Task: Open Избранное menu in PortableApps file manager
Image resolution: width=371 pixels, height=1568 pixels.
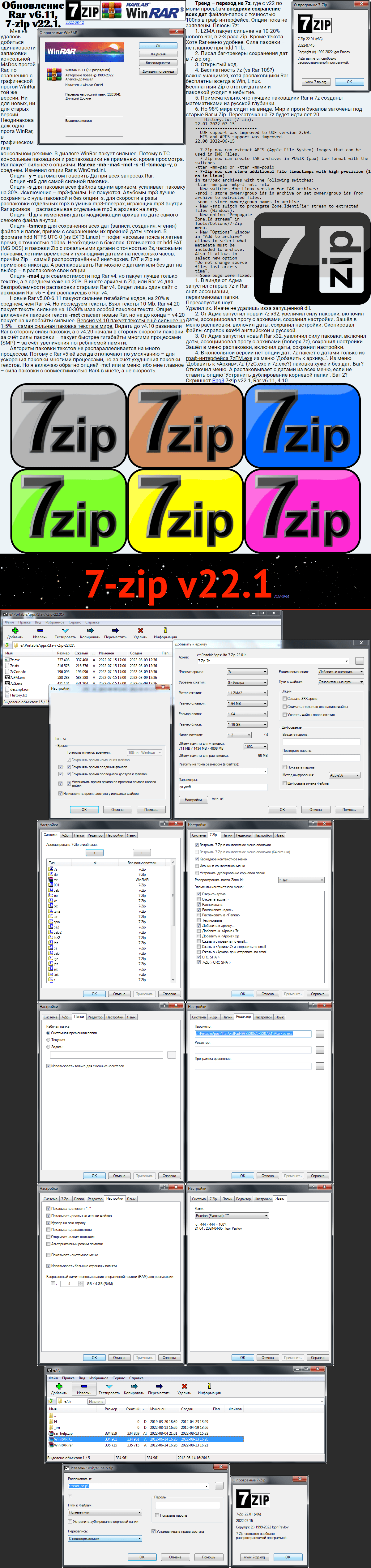Action: click(55, 622)
